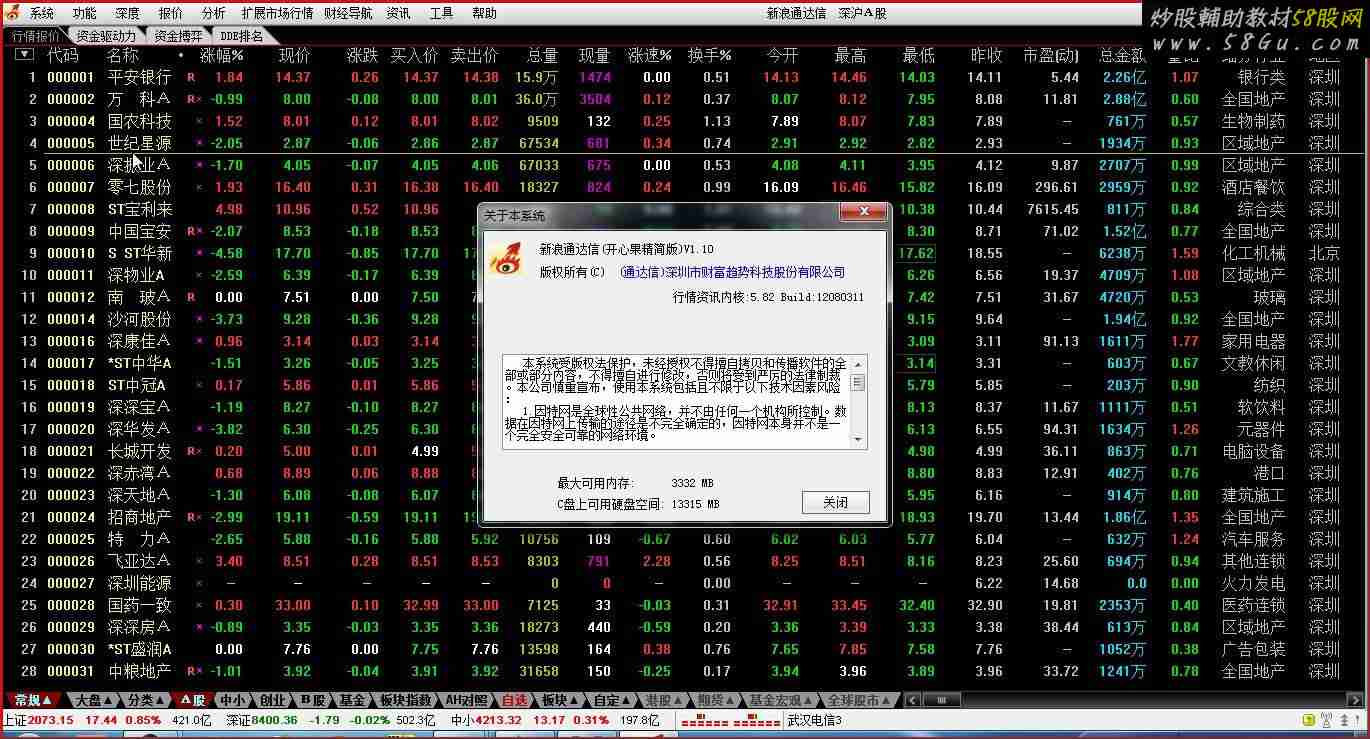Screen dimensions: 1370x739
Task: Expand the 全球股市 bottom tab menu
Action: click(x=858, y=700)
